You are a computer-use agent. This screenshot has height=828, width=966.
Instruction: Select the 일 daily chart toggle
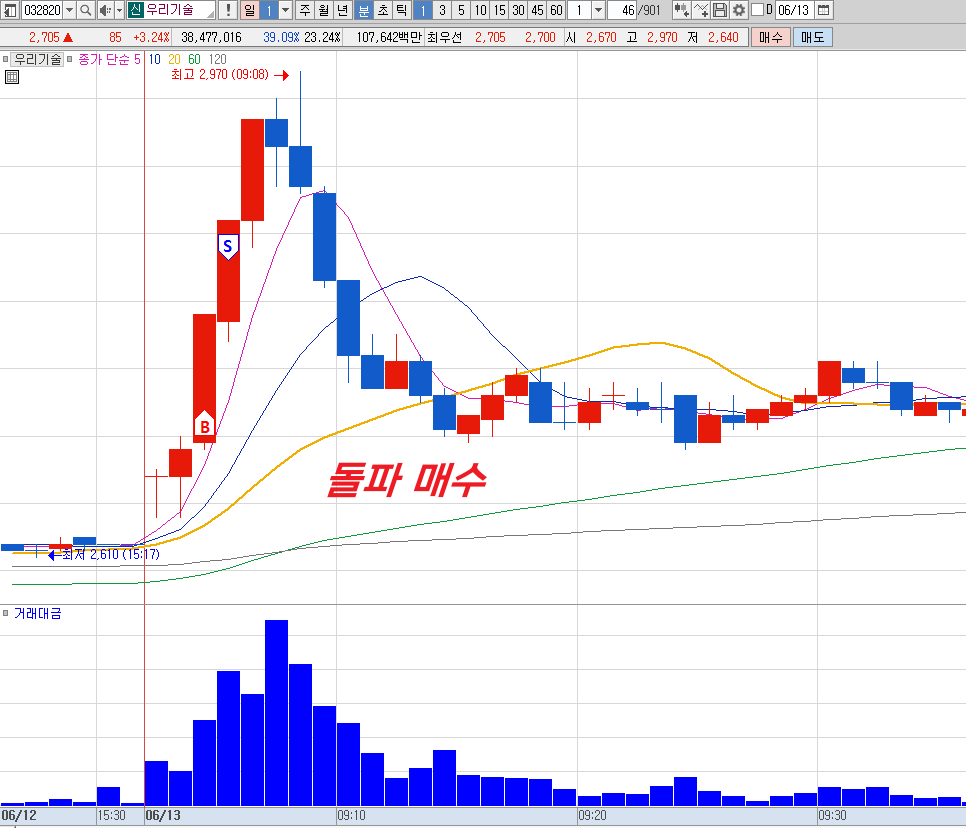click(x=249, y=10)
